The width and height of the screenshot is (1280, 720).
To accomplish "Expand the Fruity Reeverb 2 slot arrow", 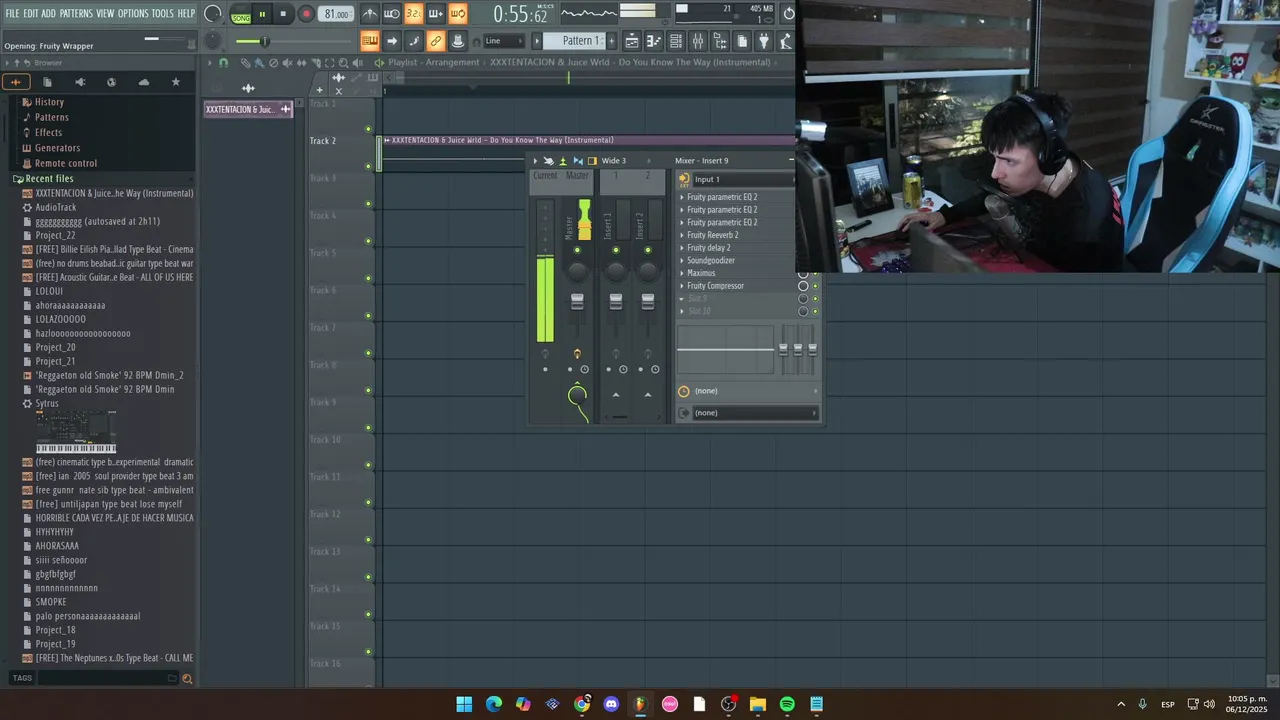I will click(682, 235).
